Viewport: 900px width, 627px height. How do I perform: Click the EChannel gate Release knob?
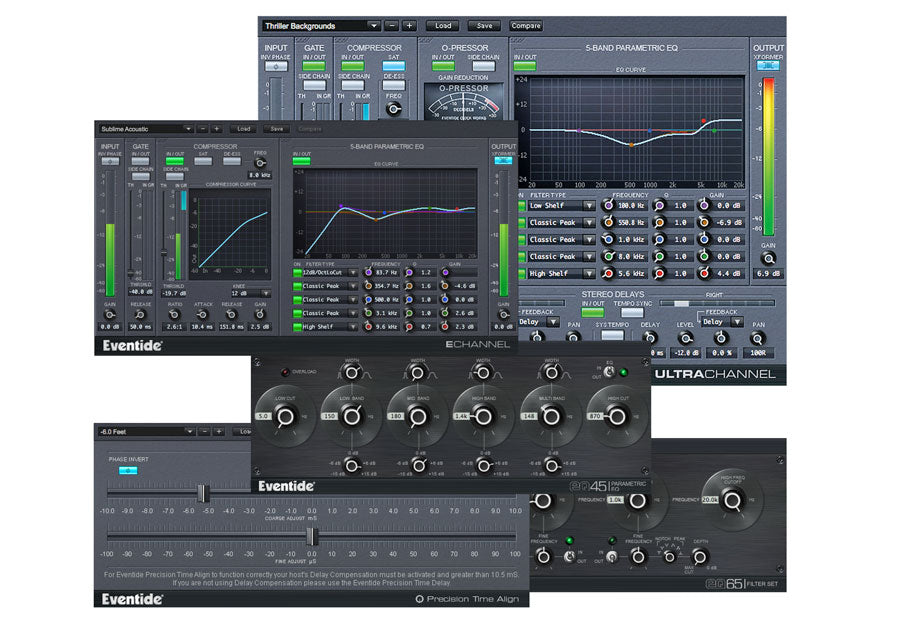coord(139,313)
